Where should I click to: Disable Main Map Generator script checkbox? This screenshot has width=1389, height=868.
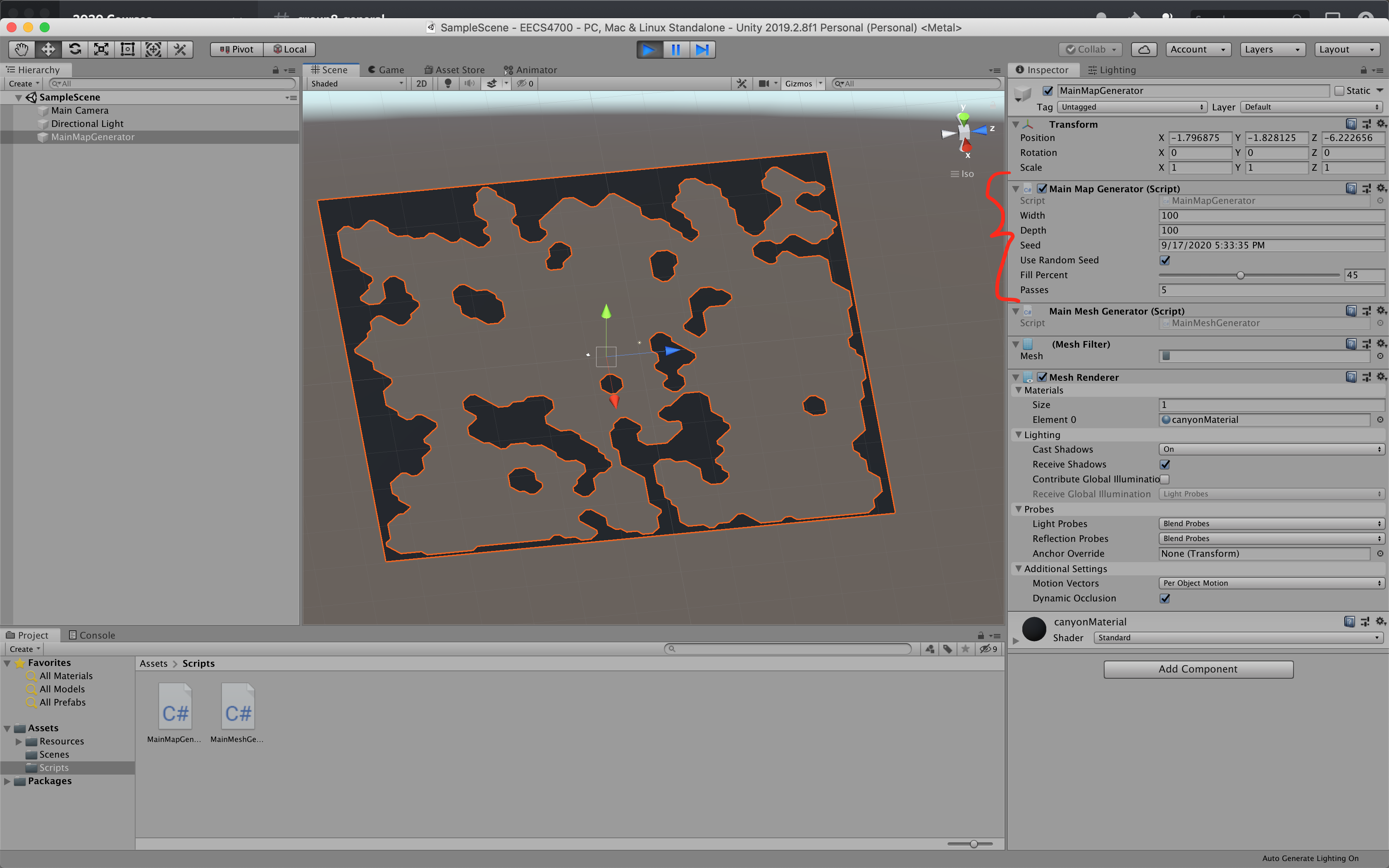tap(1042, 188)
